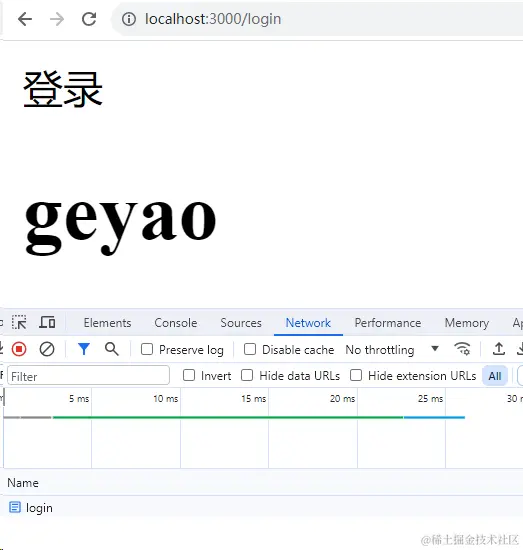Enable the Preserve log checkbox
This screenshot has height=550, width=523.
[x=147, y=349]
